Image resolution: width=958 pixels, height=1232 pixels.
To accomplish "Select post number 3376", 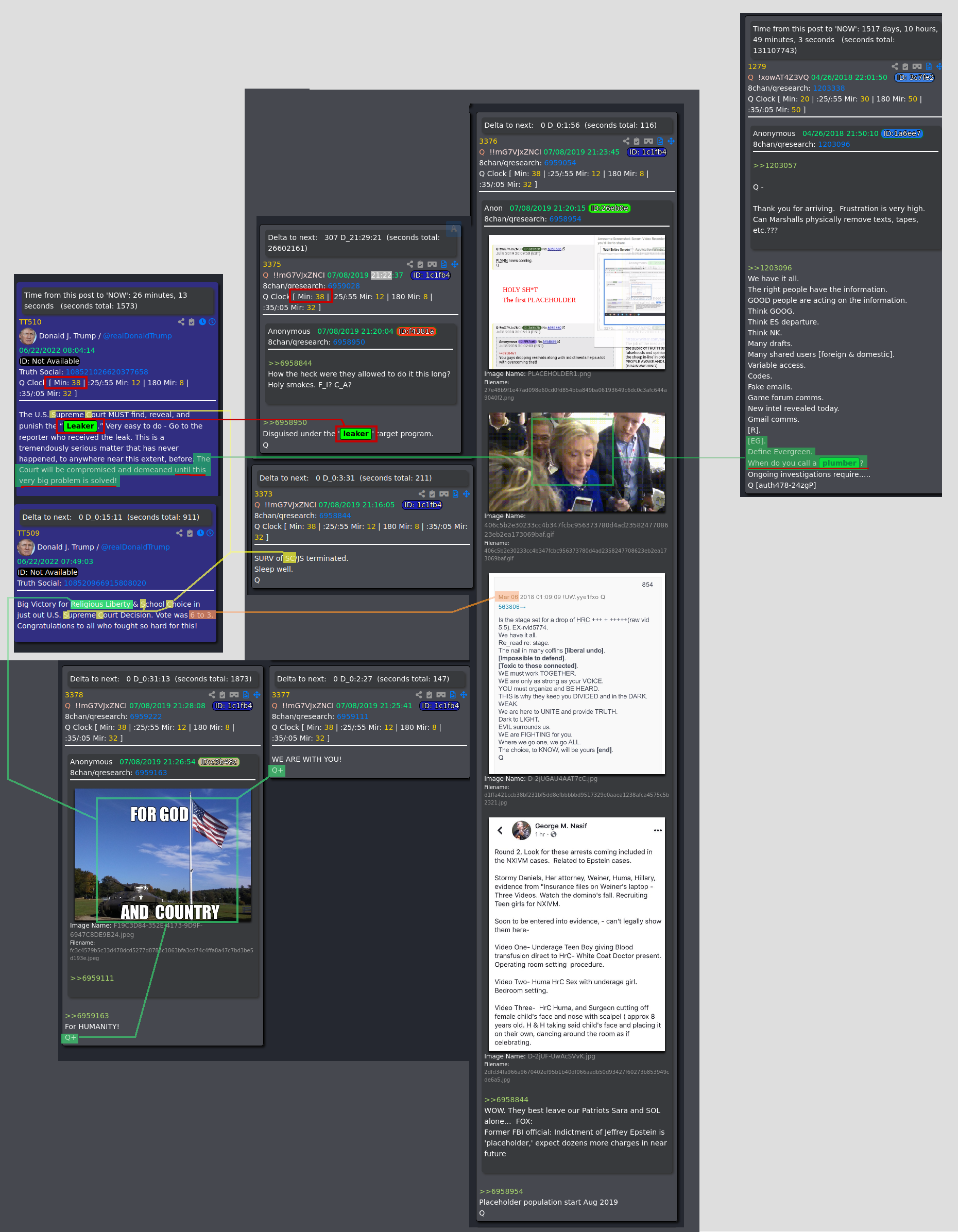I will coord(488,141).
